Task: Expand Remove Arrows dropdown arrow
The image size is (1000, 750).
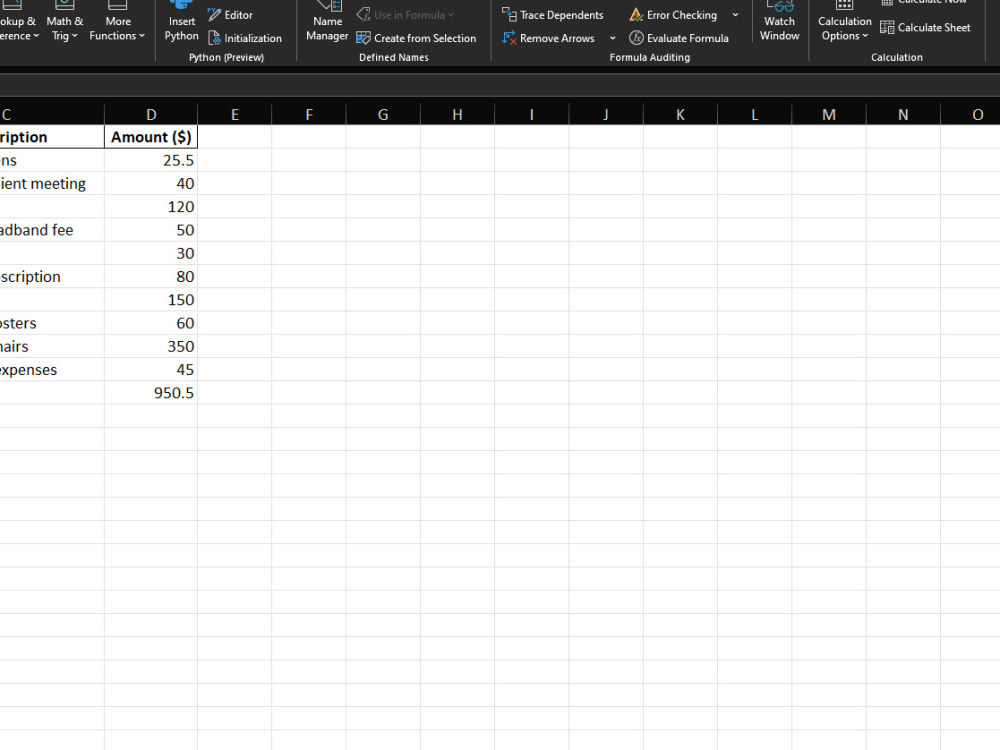Action: [613, 38]
